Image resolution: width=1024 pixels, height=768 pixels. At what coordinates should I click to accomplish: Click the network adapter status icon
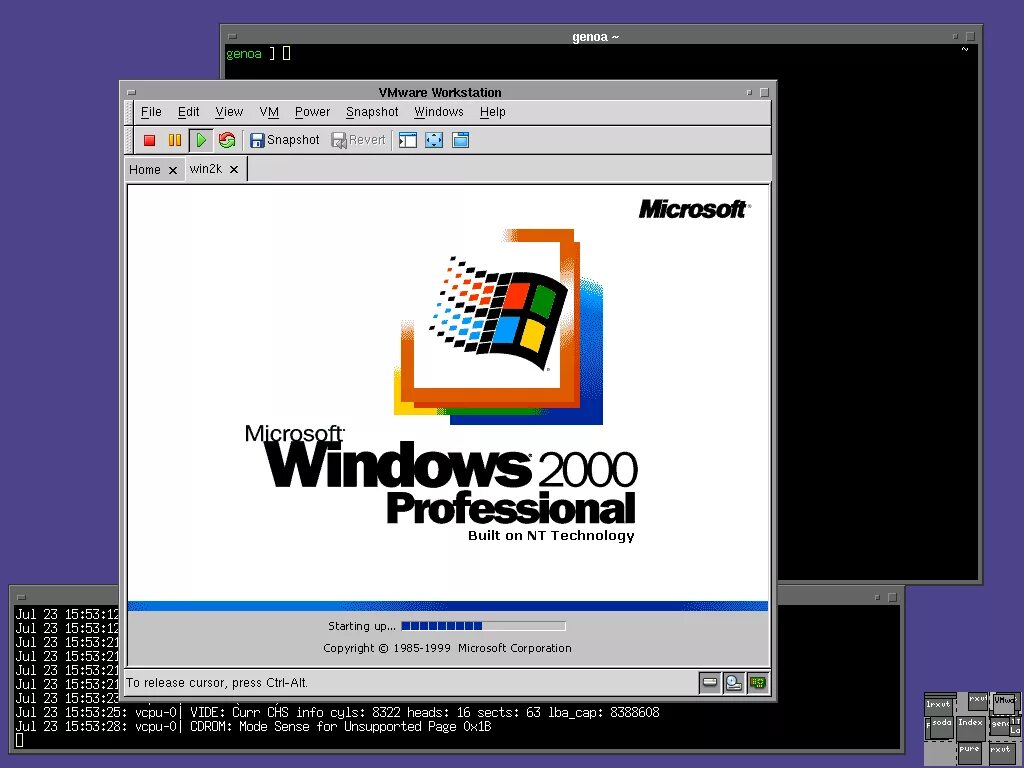[758, 683]
